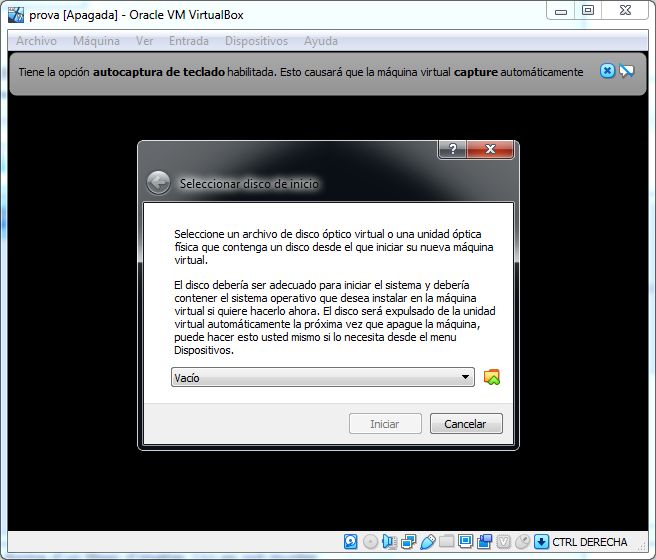Click the optical disc indicator in status bar
The height and width of the screenshot is (560, 656).
click(x=370, y=541)
